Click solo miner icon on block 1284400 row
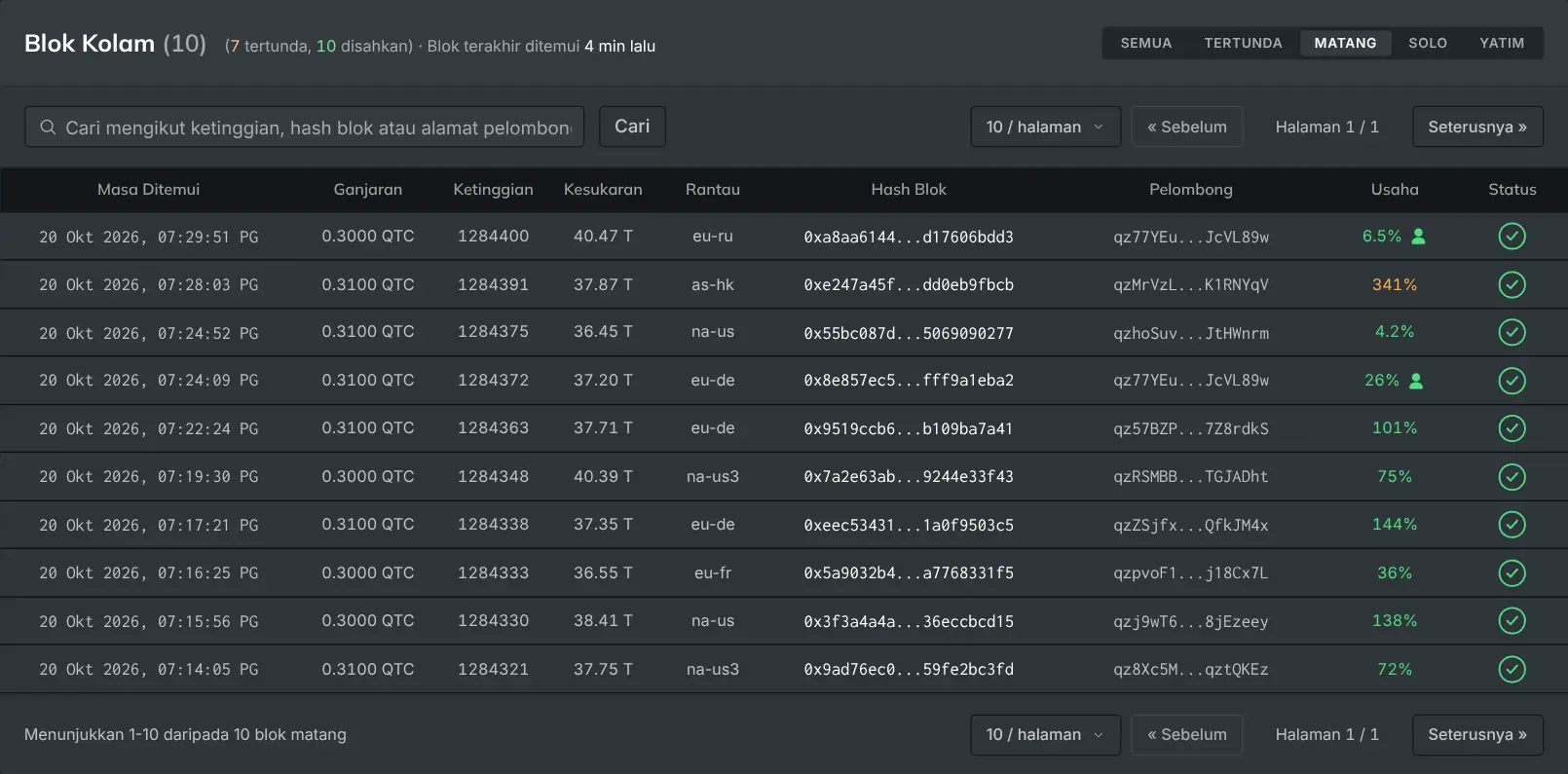1568x774 pixels. tap(1418, 236)
